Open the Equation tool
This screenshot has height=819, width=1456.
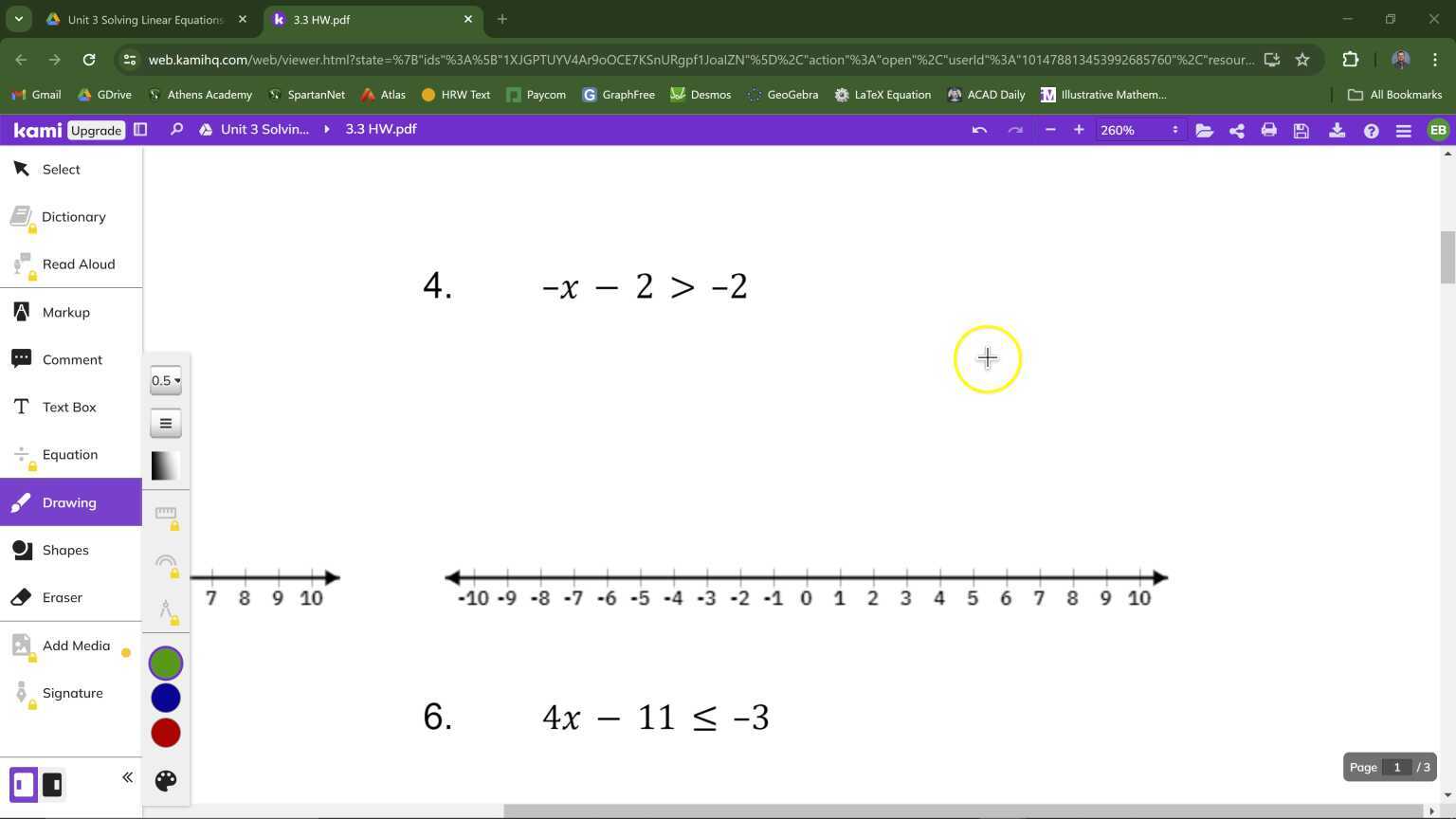click(69, 454)
